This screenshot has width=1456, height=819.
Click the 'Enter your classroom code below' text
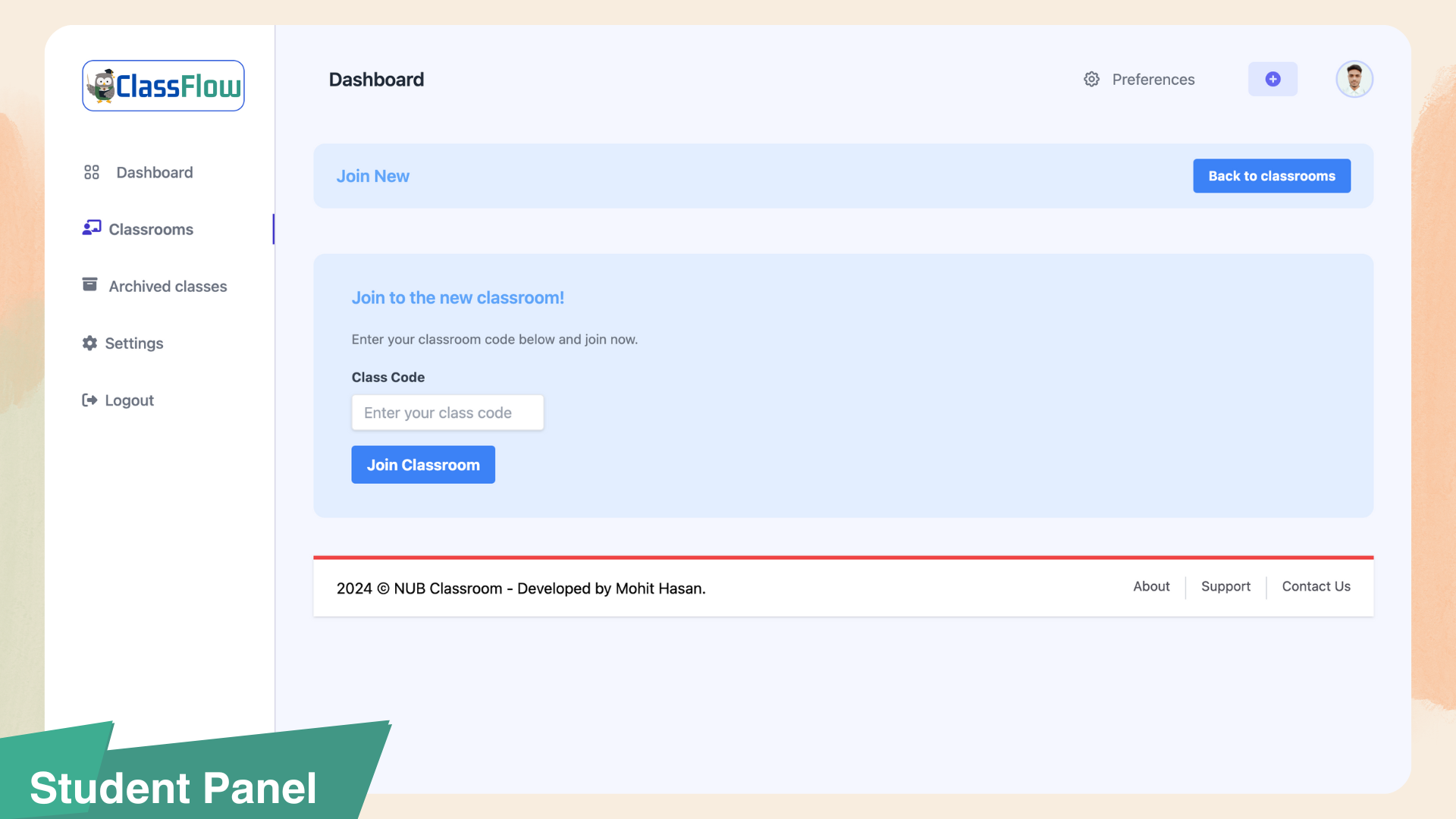click(x=494, y=339)
